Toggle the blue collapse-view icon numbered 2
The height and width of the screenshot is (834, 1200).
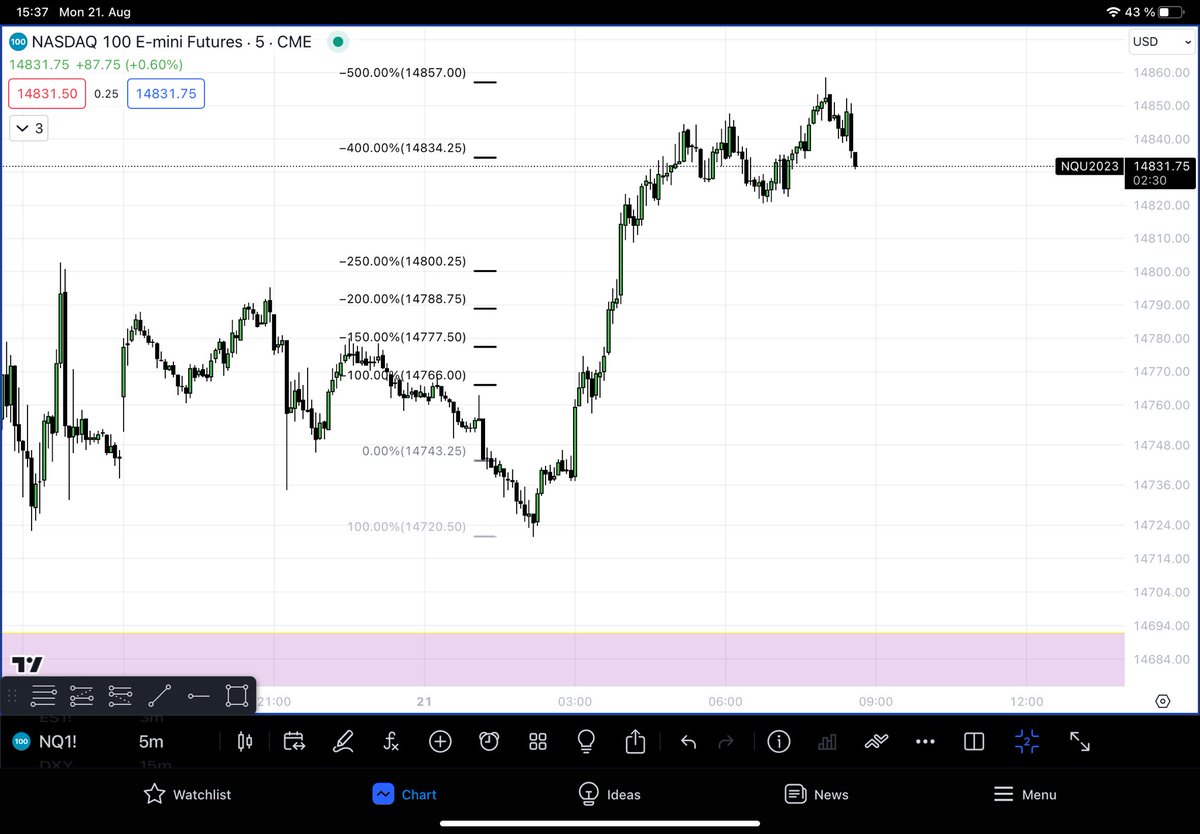pyautogui.click(x=1027, y=741)
